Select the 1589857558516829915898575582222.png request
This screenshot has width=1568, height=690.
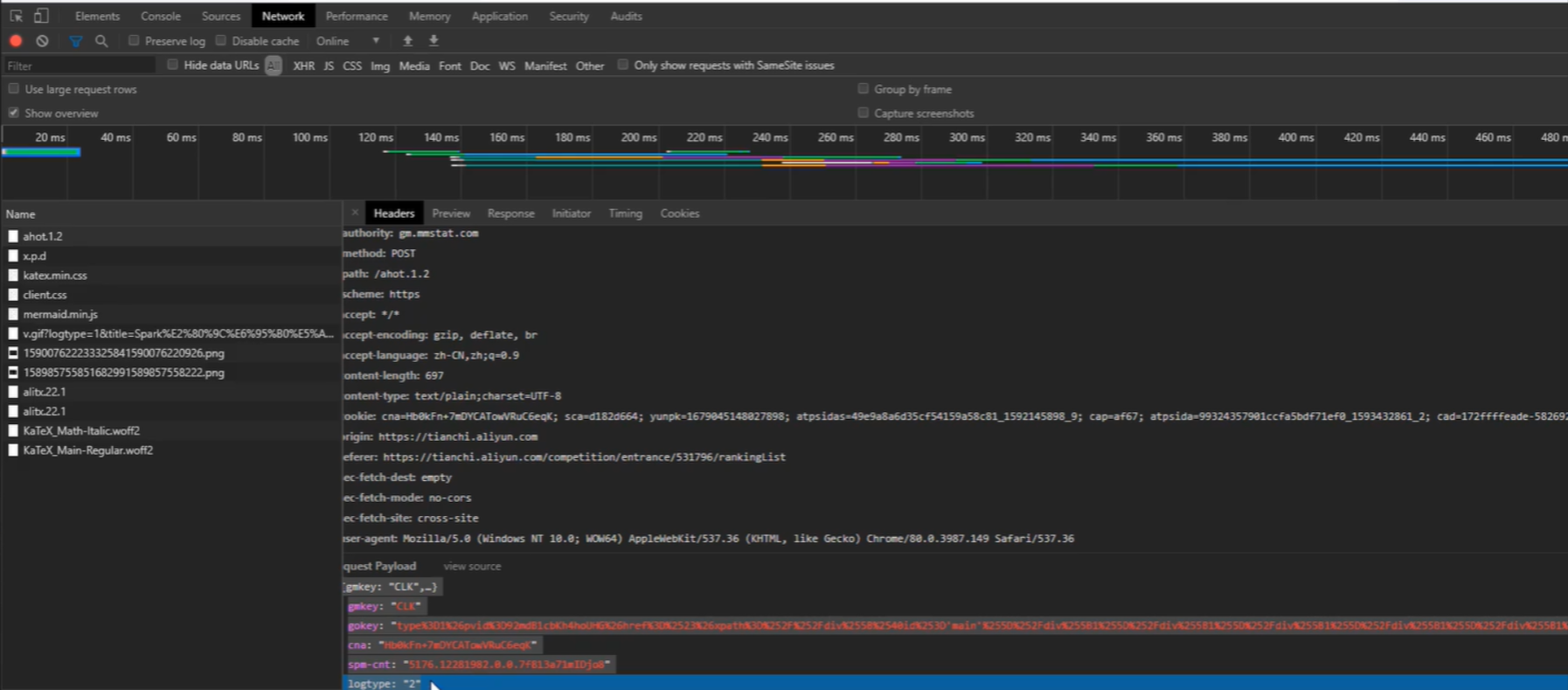[x=171, y=373]
